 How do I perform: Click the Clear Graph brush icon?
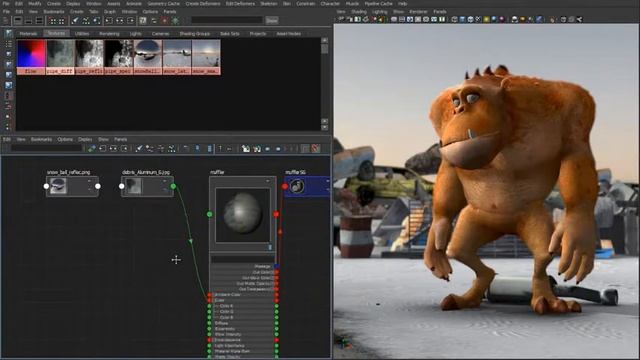click(x=75, y=20)
